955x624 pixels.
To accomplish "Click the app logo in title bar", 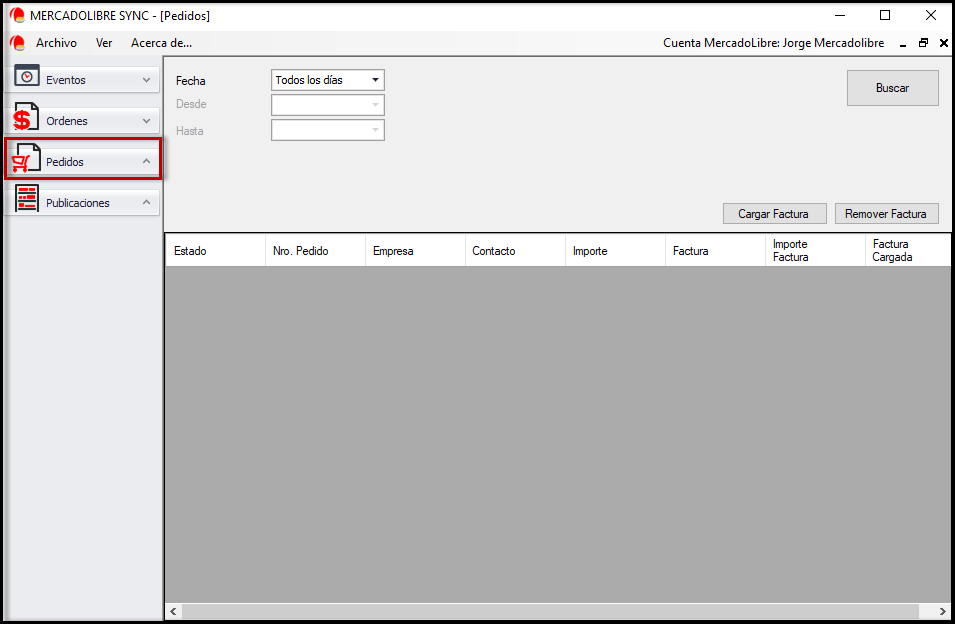I will click(17, 15).
